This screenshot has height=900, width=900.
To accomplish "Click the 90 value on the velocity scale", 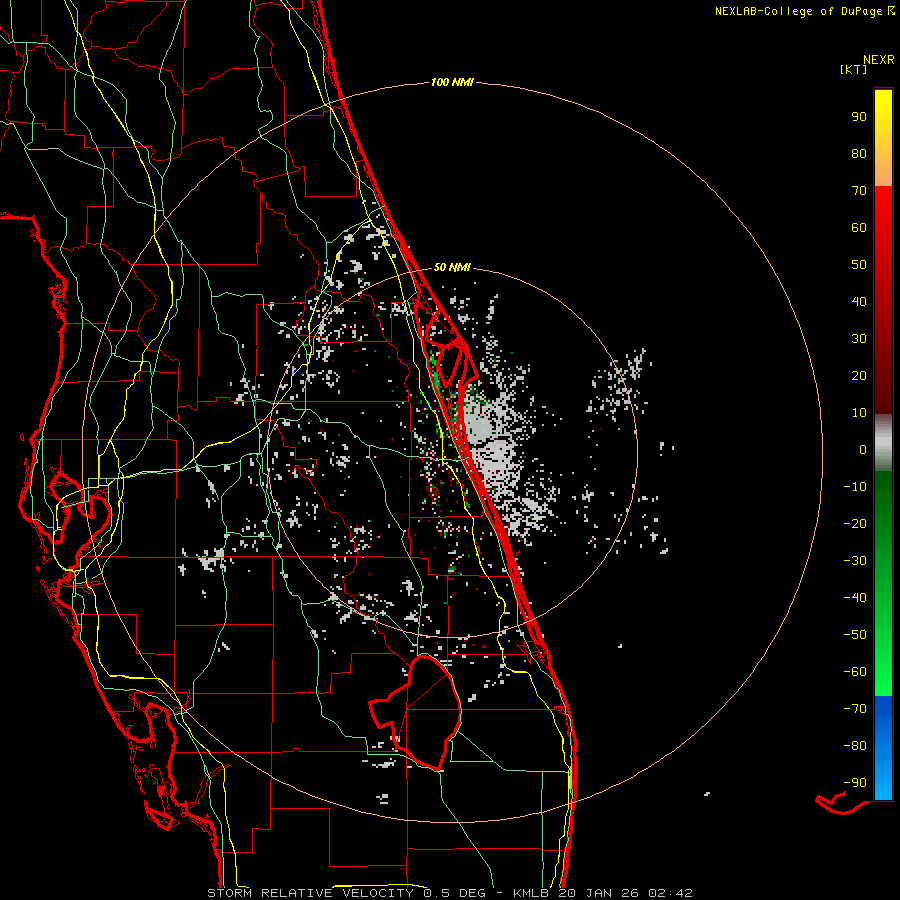I will pos(859,117).
